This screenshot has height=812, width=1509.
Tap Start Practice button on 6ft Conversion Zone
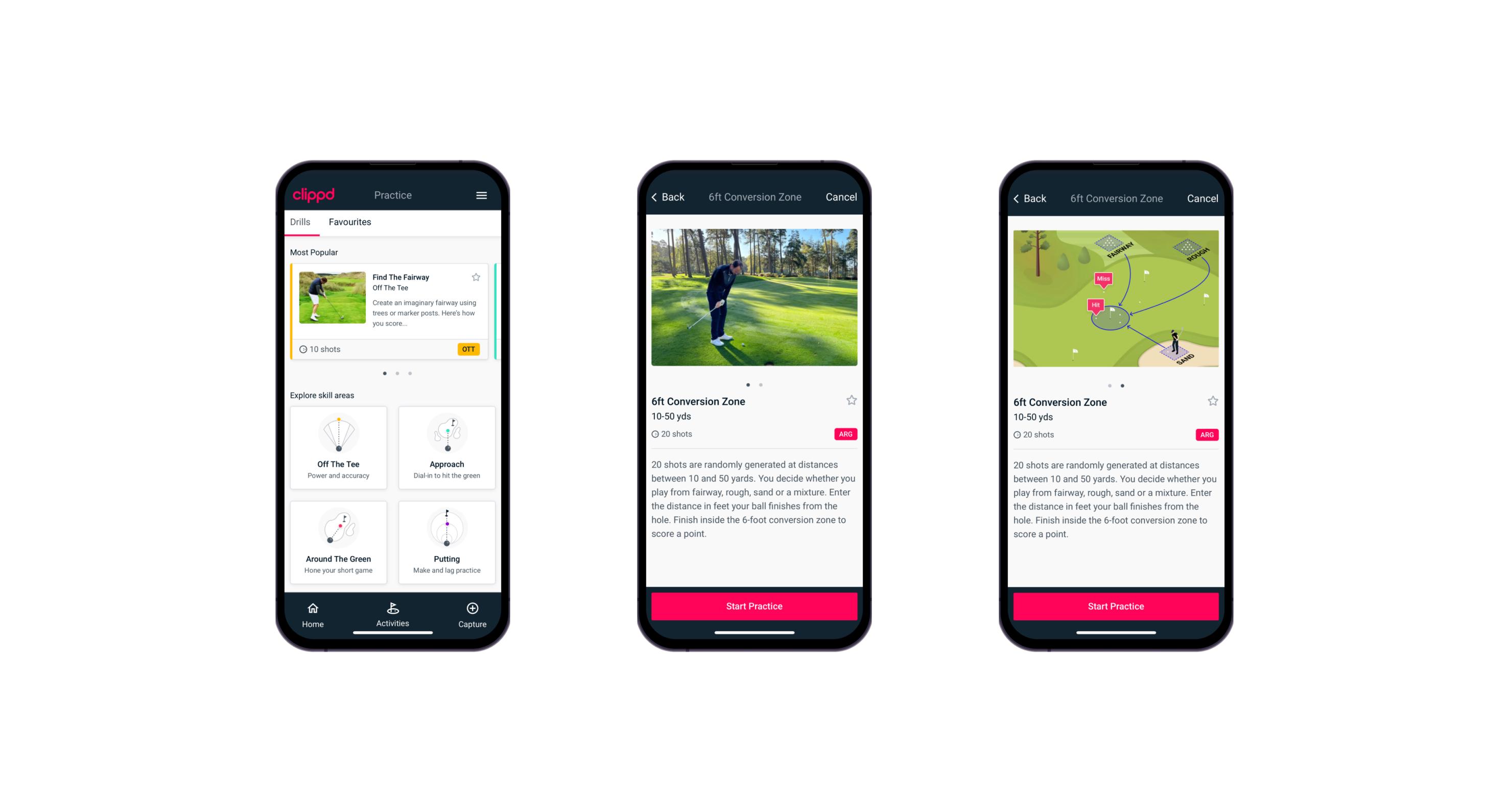point(753,605)
